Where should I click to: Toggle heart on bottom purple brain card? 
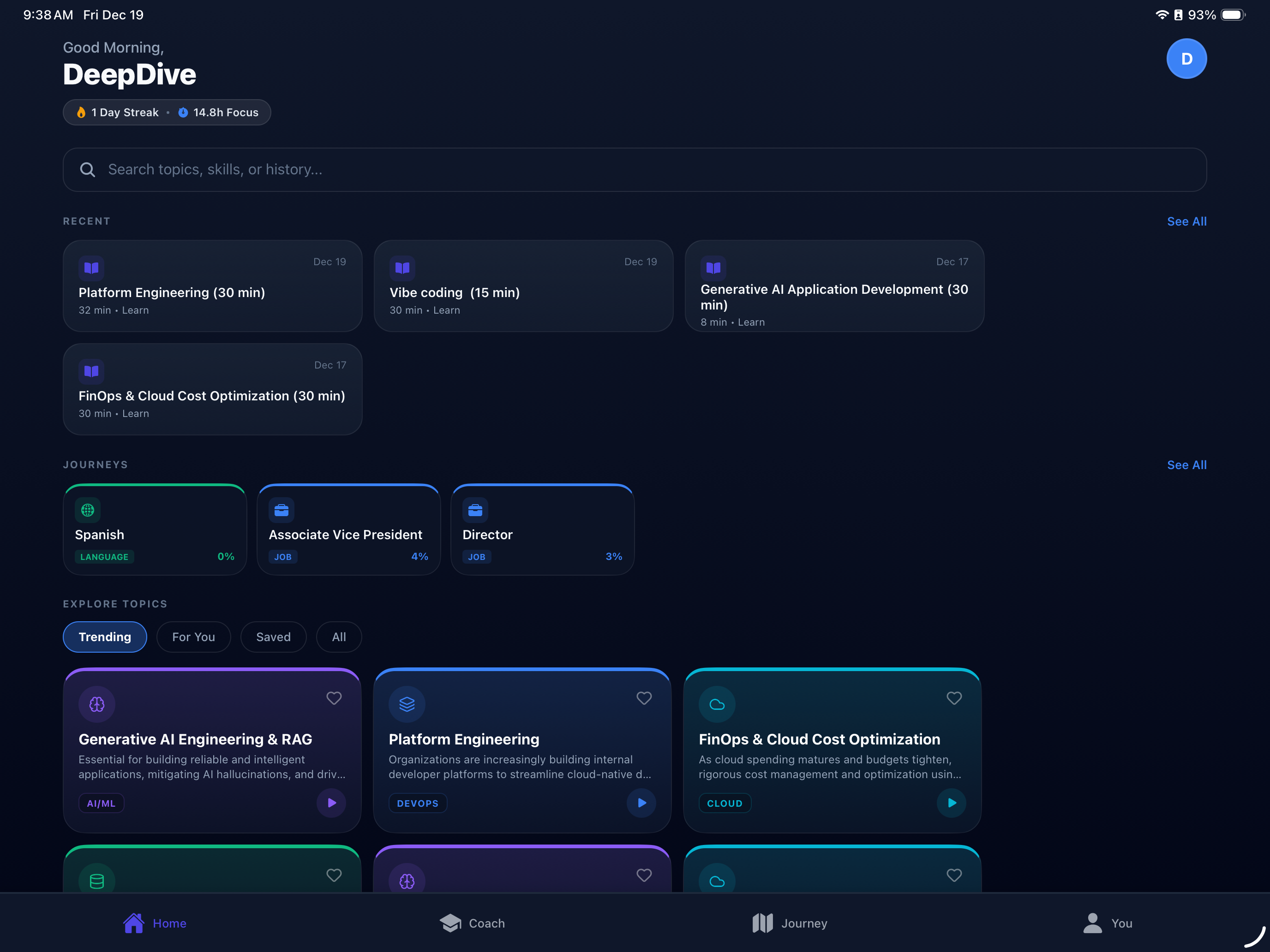point(644,875)
